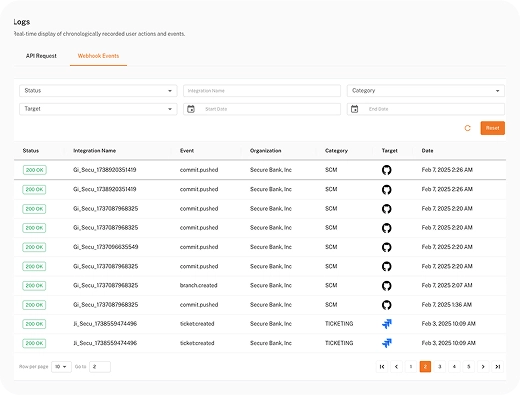Screen dimensions: 520x395
Task: Open the Category filter dropdown
Action: point(426,91)
